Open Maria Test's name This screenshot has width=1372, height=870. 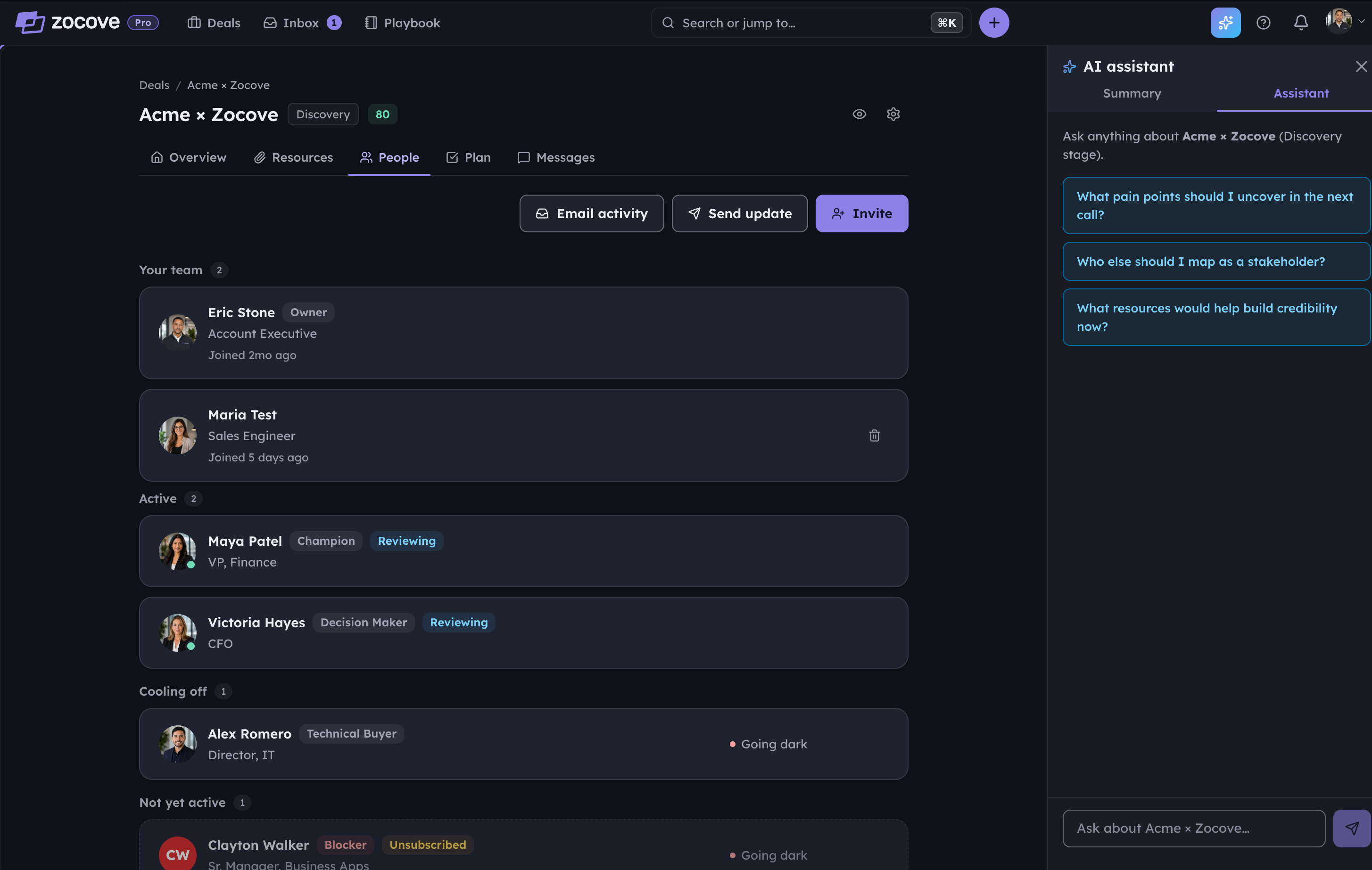pyautogui.click(x=243, y=415)
